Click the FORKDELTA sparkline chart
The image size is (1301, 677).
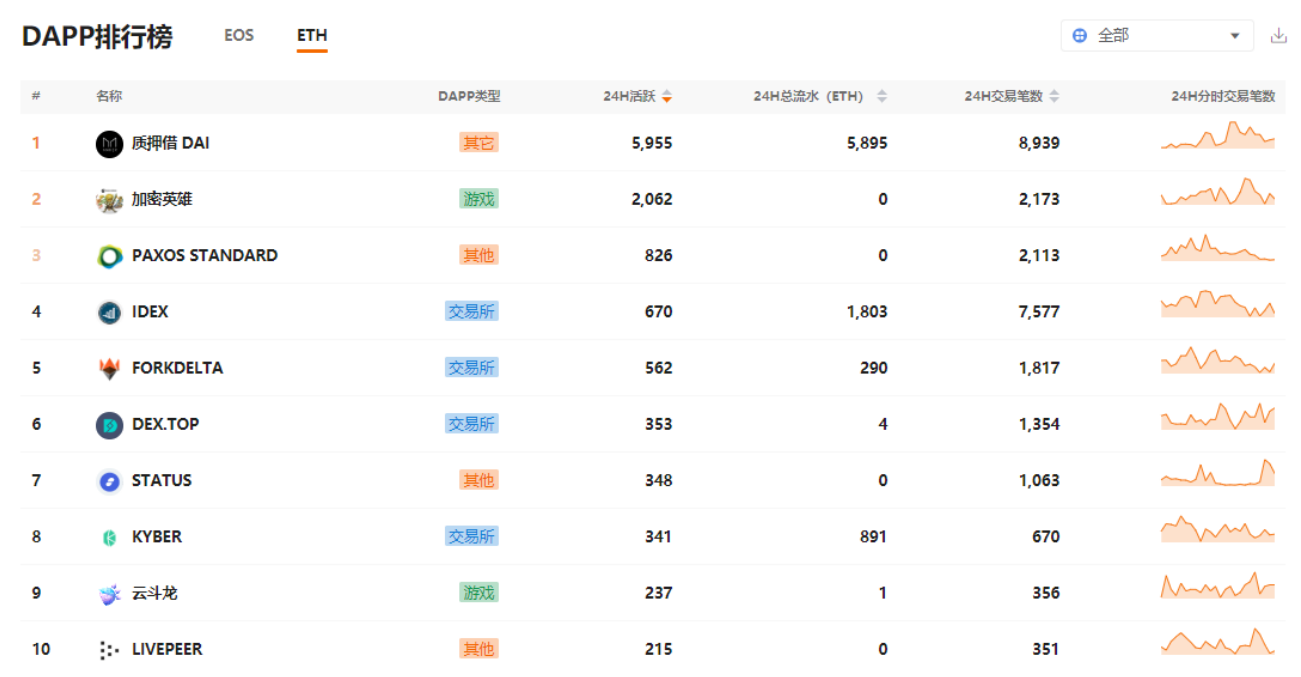coord(1218,361)
